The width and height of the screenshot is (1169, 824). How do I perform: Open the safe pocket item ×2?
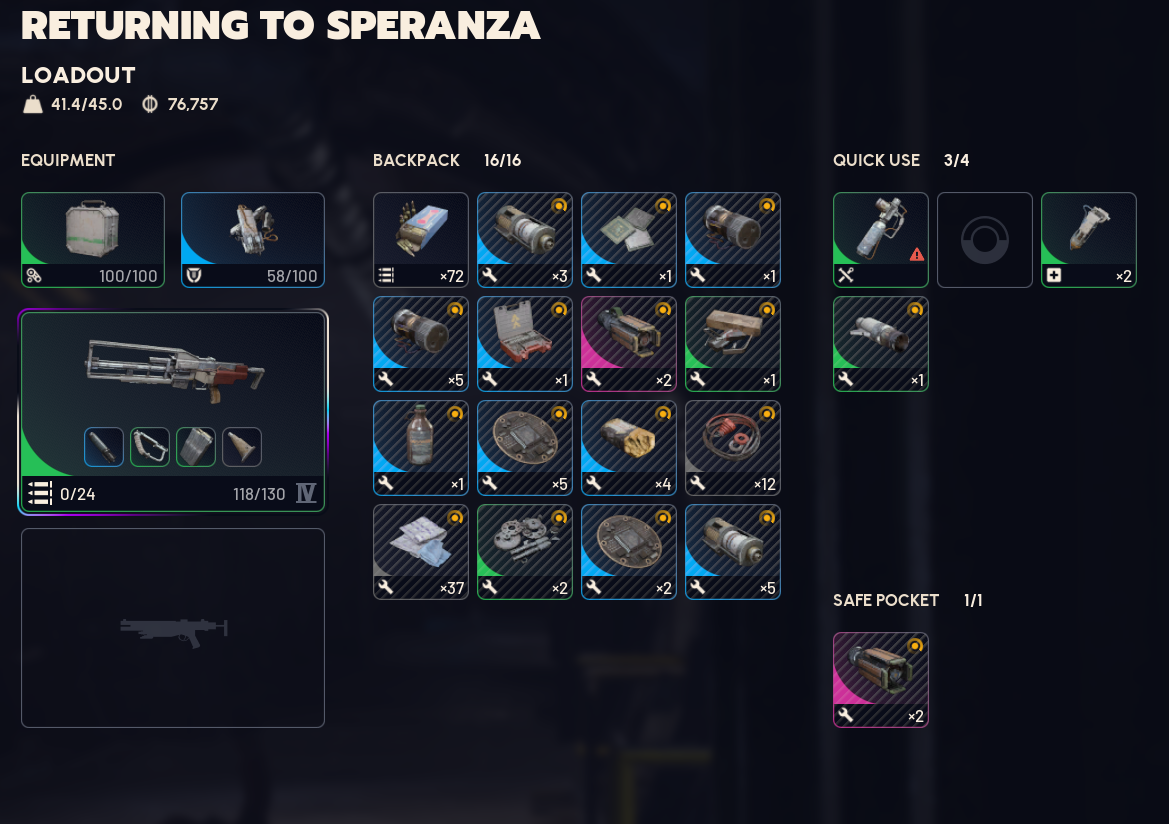pyautogui.click(x=880, y=679)
